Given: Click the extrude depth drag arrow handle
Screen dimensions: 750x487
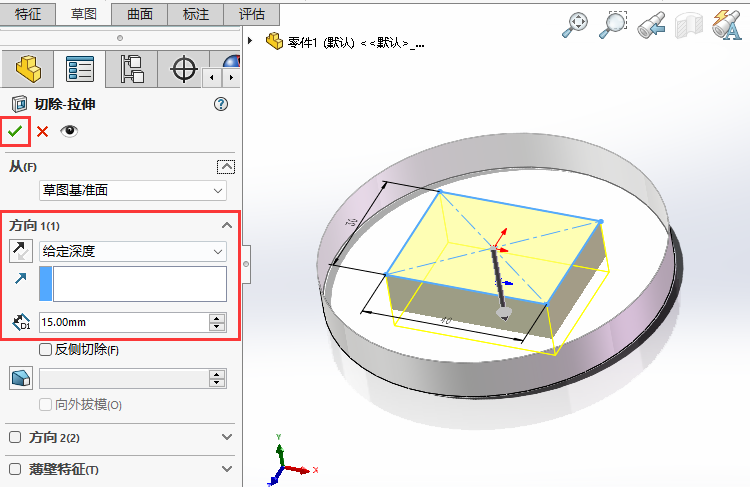Looking at the screenshot, I should pyautogui.click(x=504, y=314).
